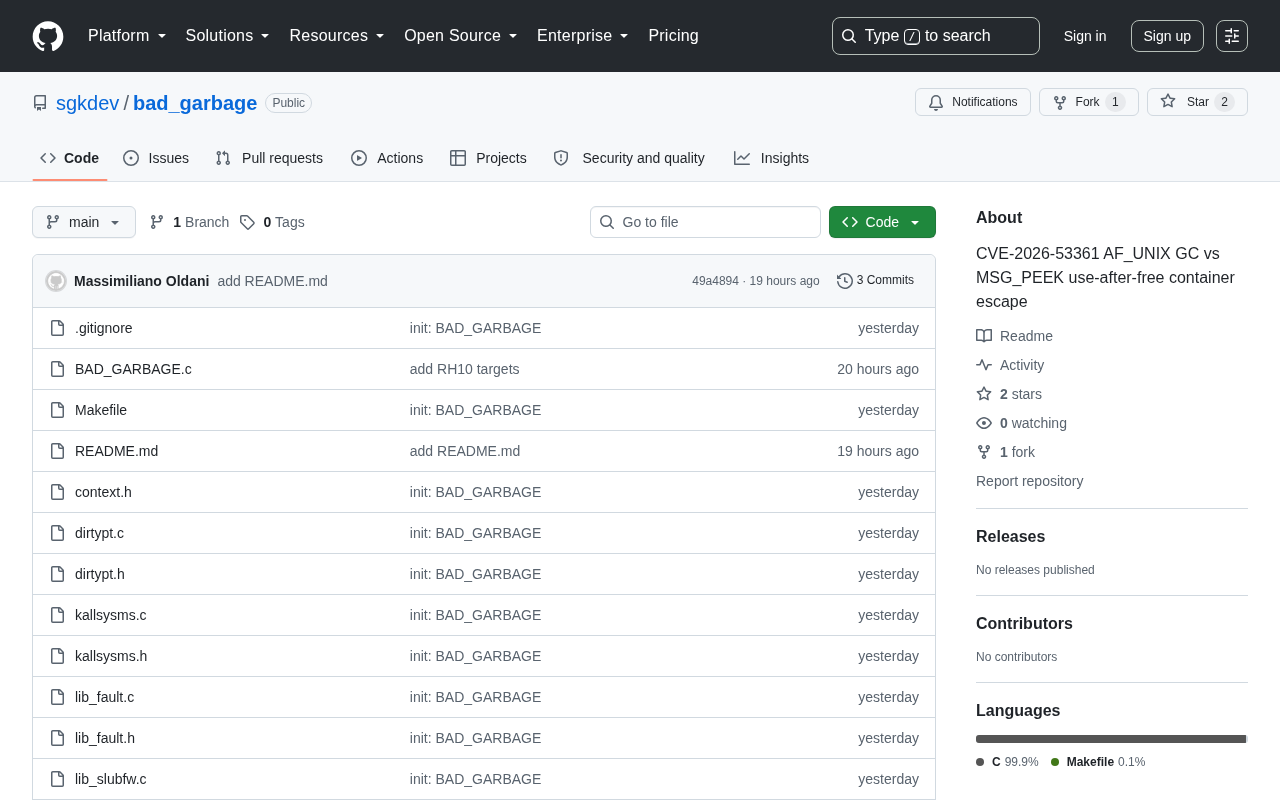Click the file icon beside lib_slubfw.c
This screenshot has height=800, width=1280.
(x=58, y=779)
